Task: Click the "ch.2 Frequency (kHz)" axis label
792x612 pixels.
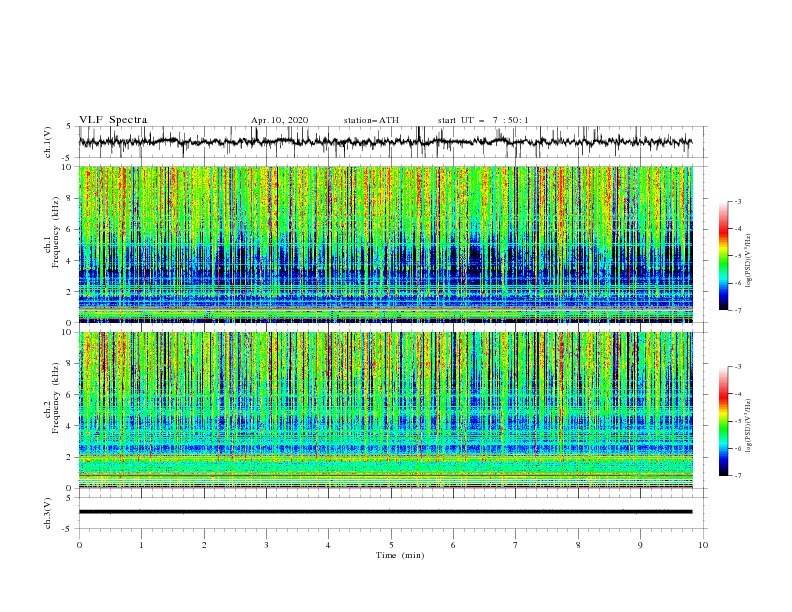Action: pyautogui.click(x=51, y=398)
